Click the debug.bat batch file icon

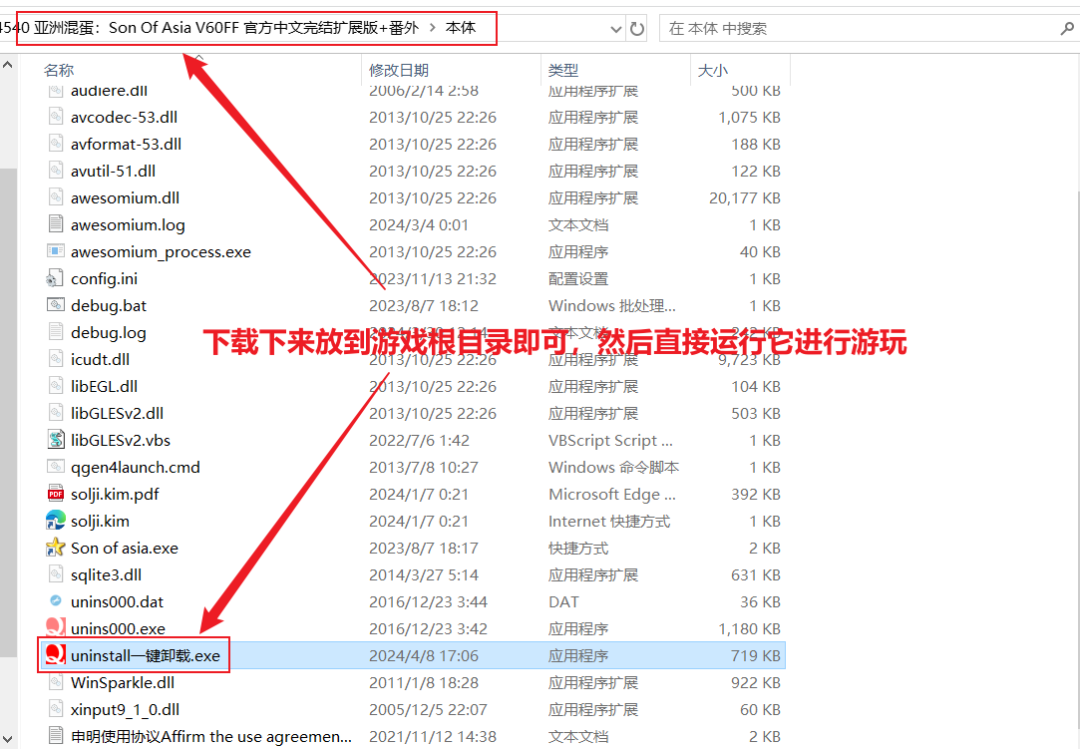pyautogui.click(x=56, y=305)
